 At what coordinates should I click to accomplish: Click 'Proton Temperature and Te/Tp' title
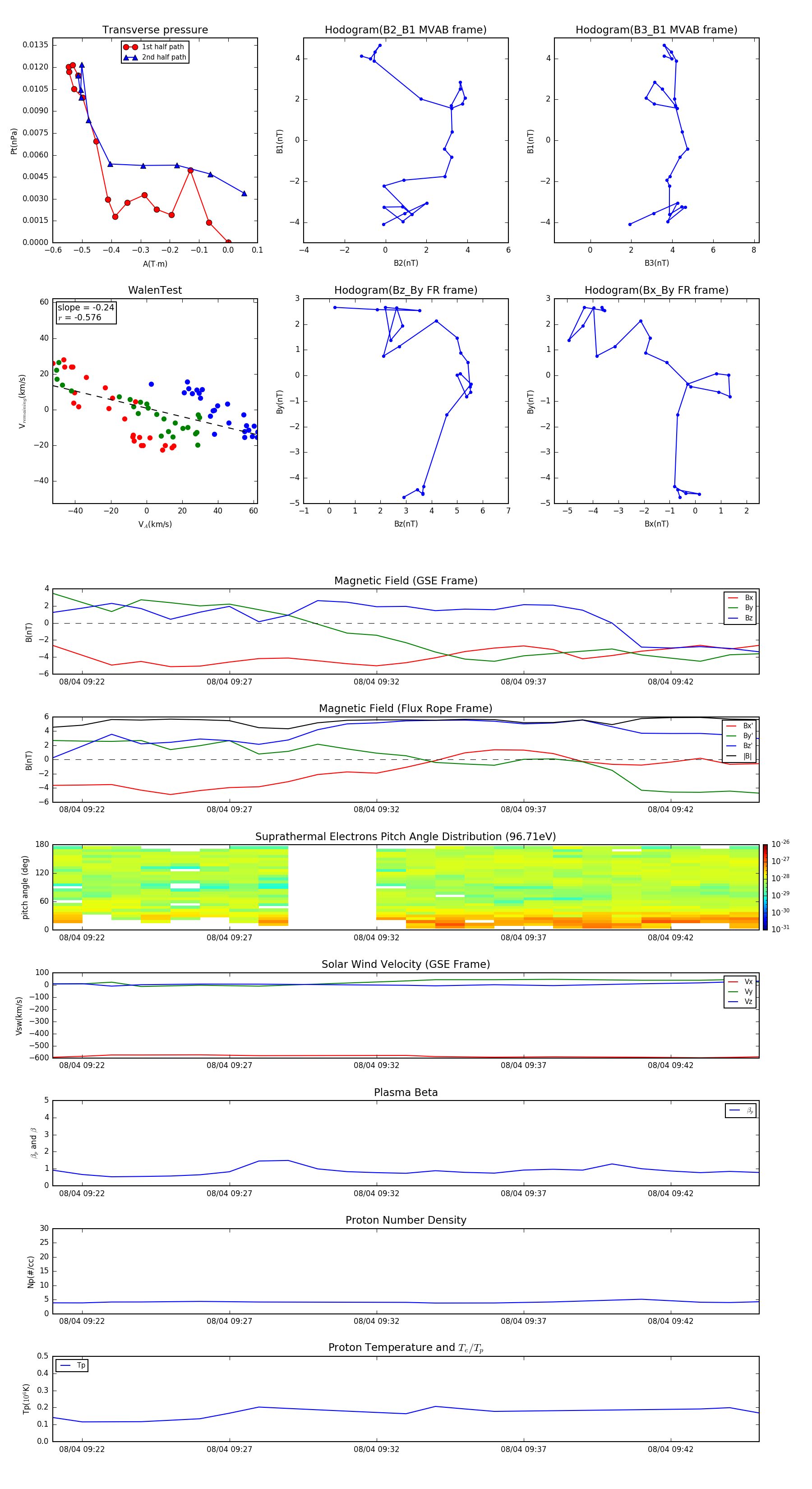click(x=406, y=1348)
